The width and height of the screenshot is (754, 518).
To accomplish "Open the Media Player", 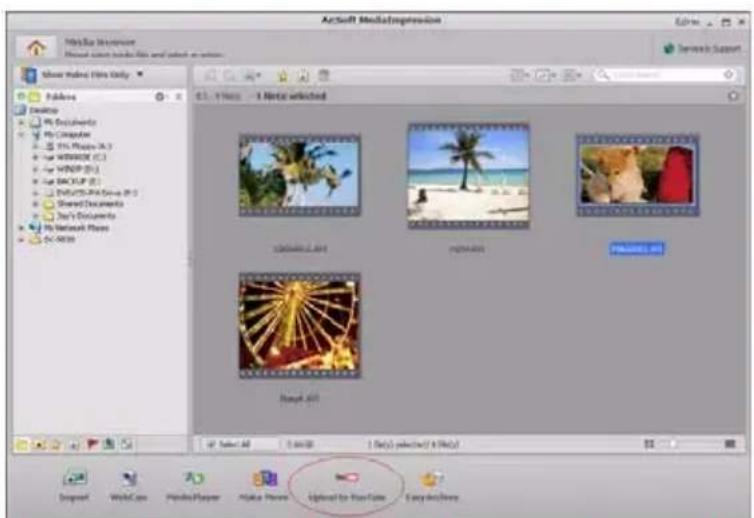I will tap(193, 486).
